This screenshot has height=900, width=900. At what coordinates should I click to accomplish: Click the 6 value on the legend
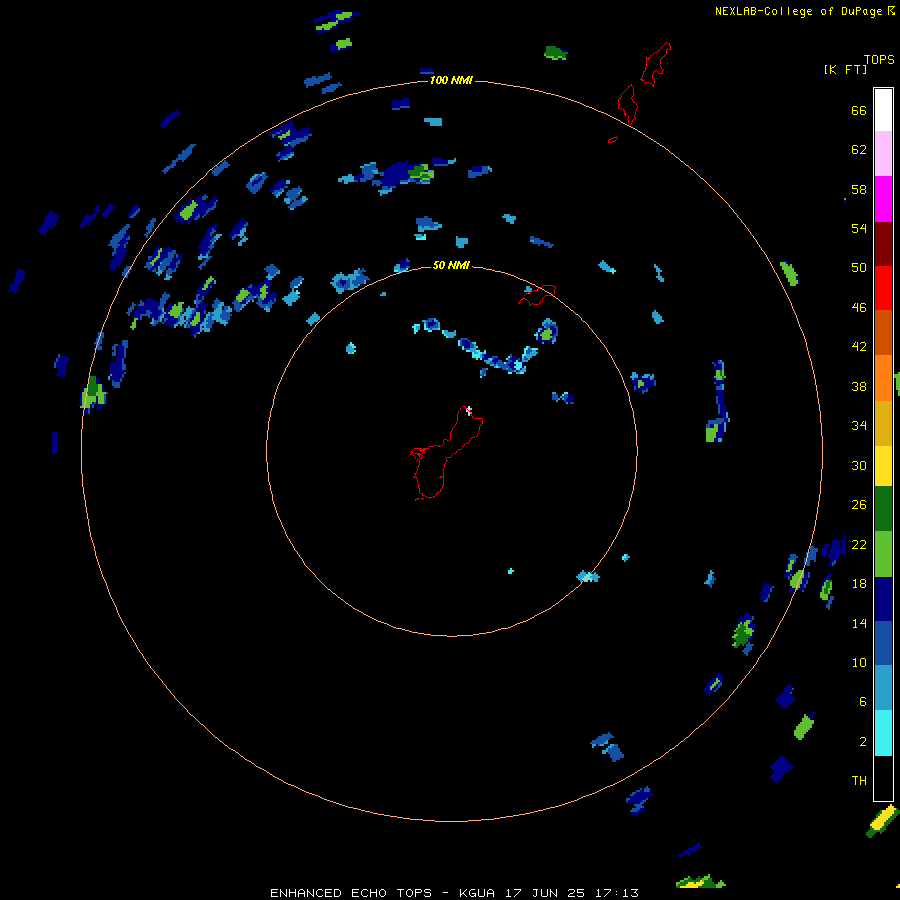tap(863, 702)
